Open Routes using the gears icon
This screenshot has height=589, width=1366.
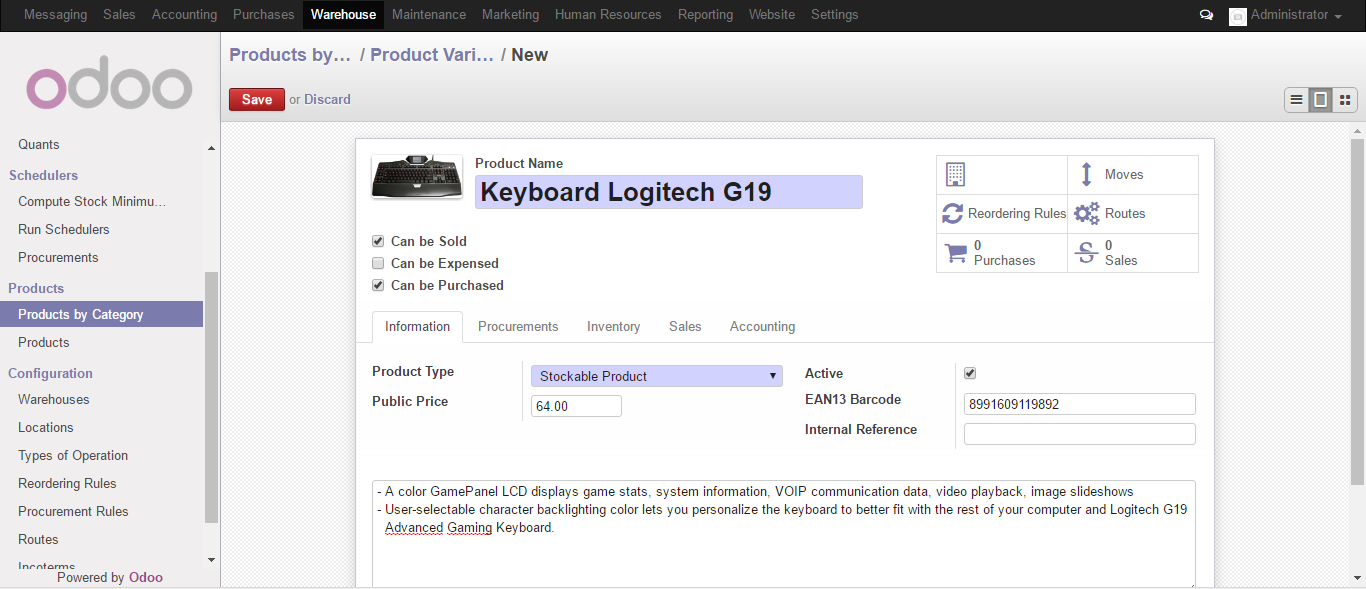(1086, 214)
